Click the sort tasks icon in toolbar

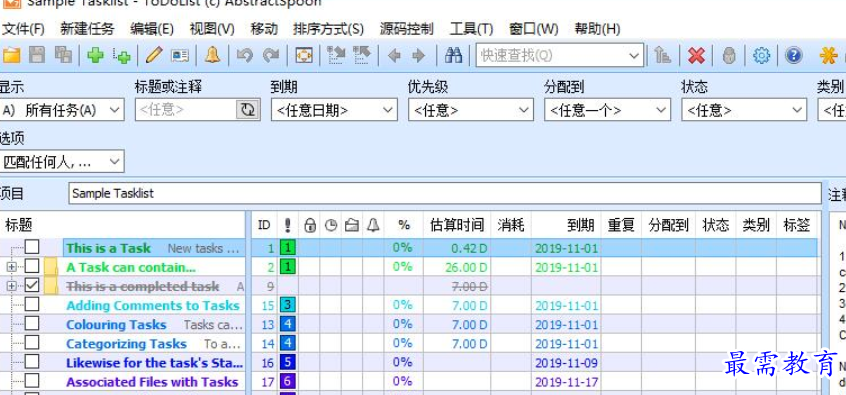[663, 55]
